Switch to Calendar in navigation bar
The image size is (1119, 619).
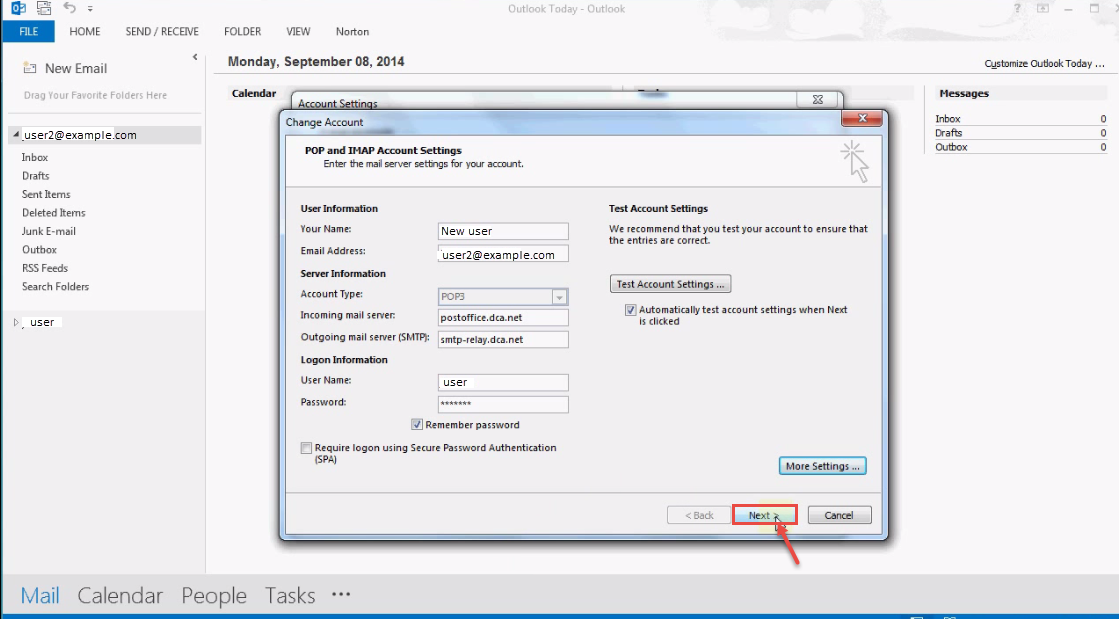120,595
